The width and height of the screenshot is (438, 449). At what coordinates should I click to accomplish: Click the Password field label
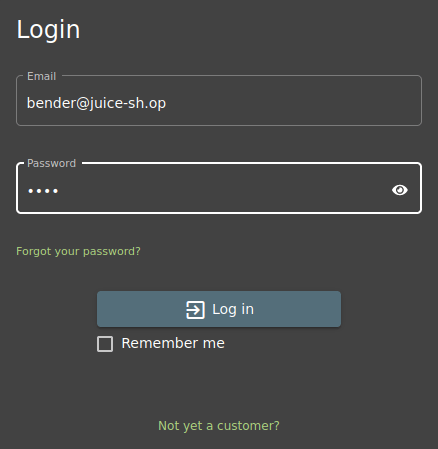pyautogui.click(x=52, y=163)
